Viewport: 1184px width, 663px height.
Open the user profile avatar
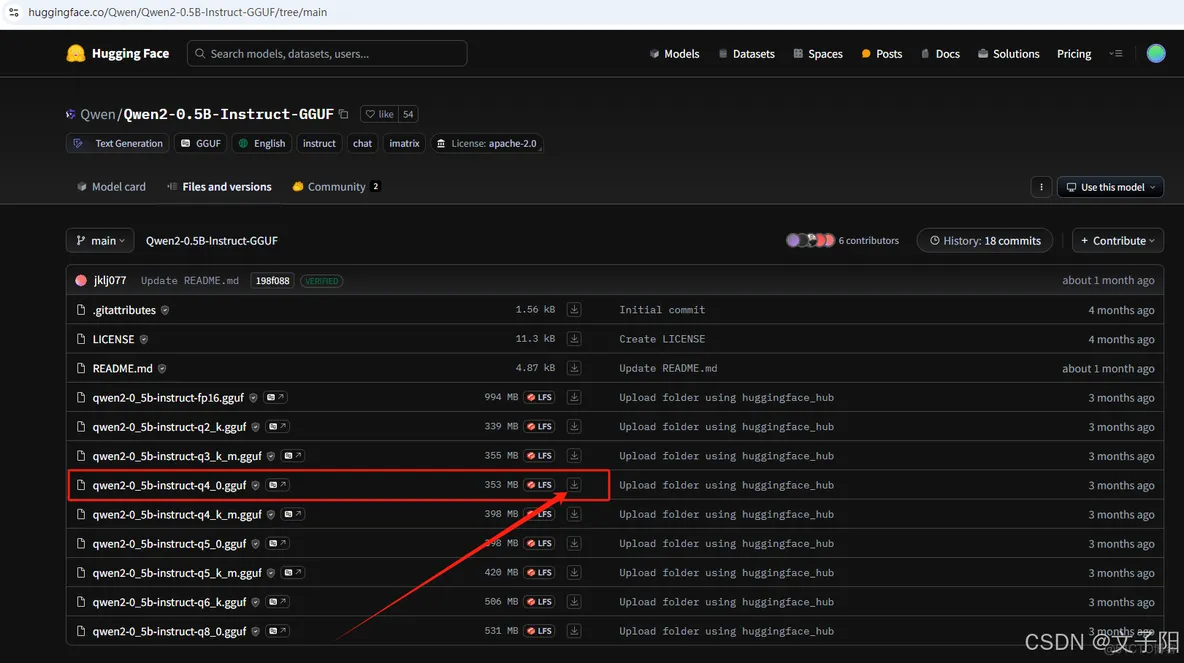[x=1156, y=54]
